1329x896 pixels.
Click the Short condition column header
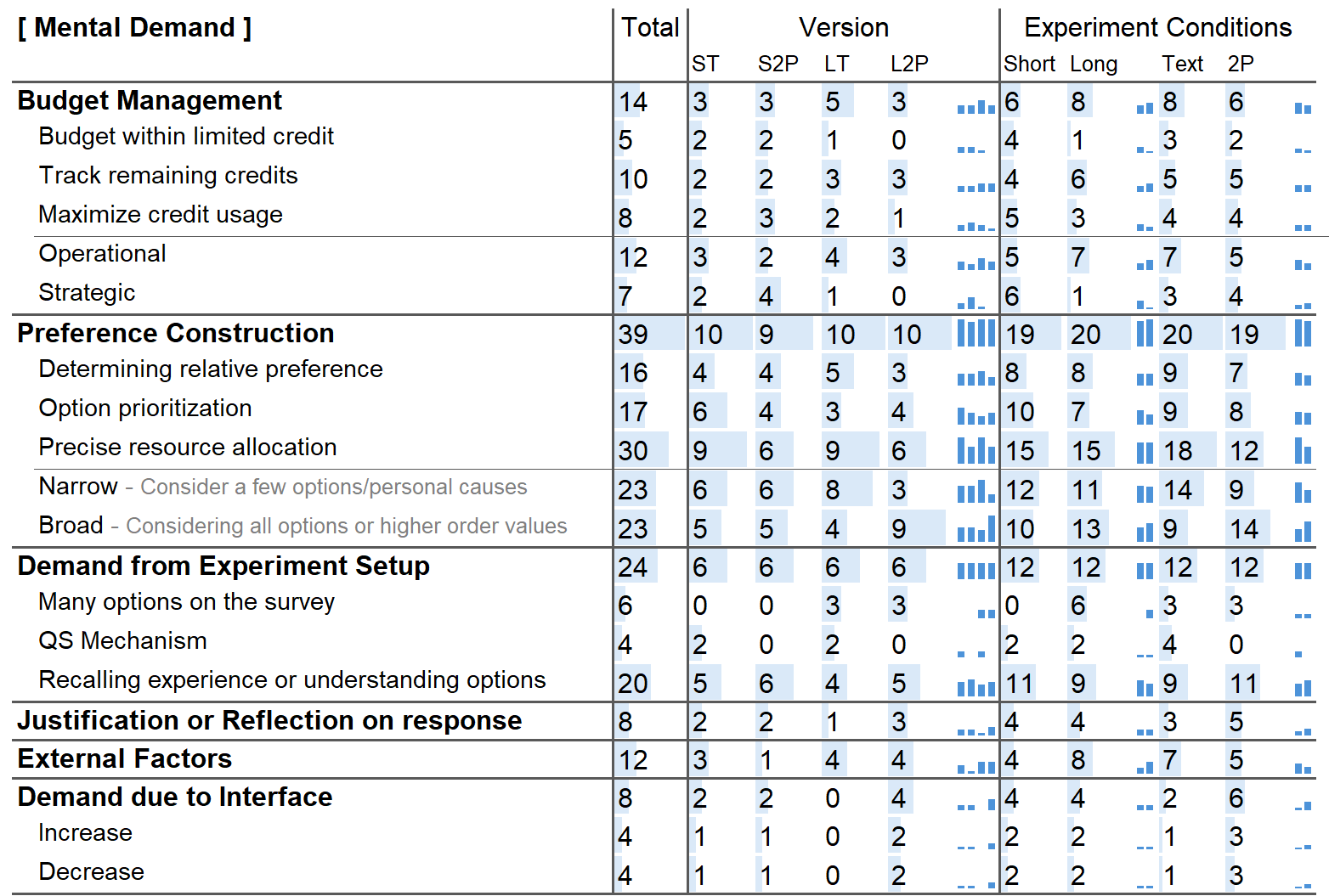tap(1029, 64)
